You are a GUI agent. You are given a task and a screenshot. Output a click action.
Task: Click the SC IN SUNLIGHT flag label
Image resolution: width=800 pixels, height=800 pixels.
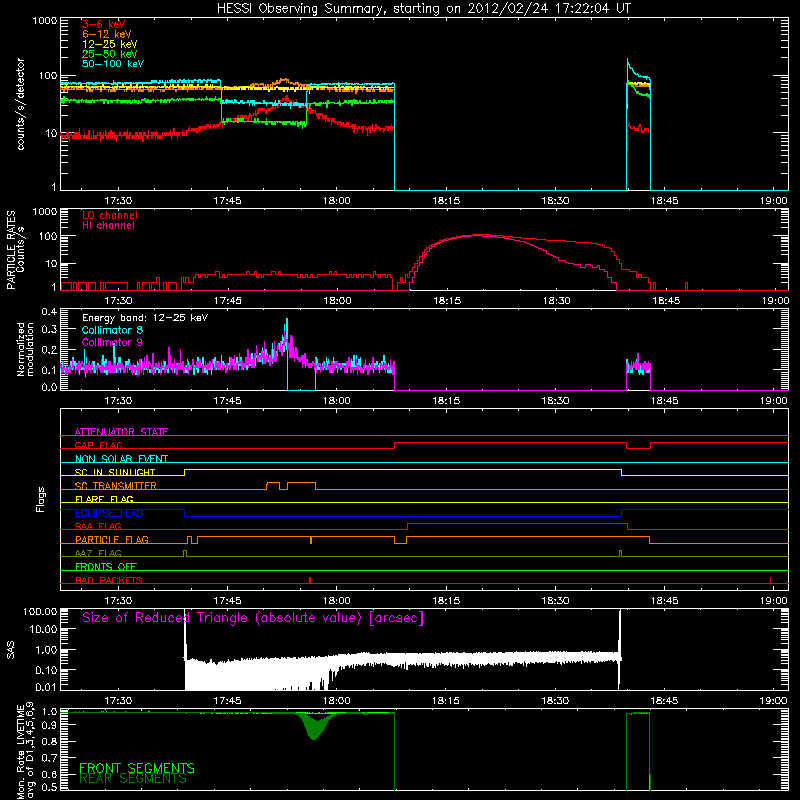(x=115, y=472)
